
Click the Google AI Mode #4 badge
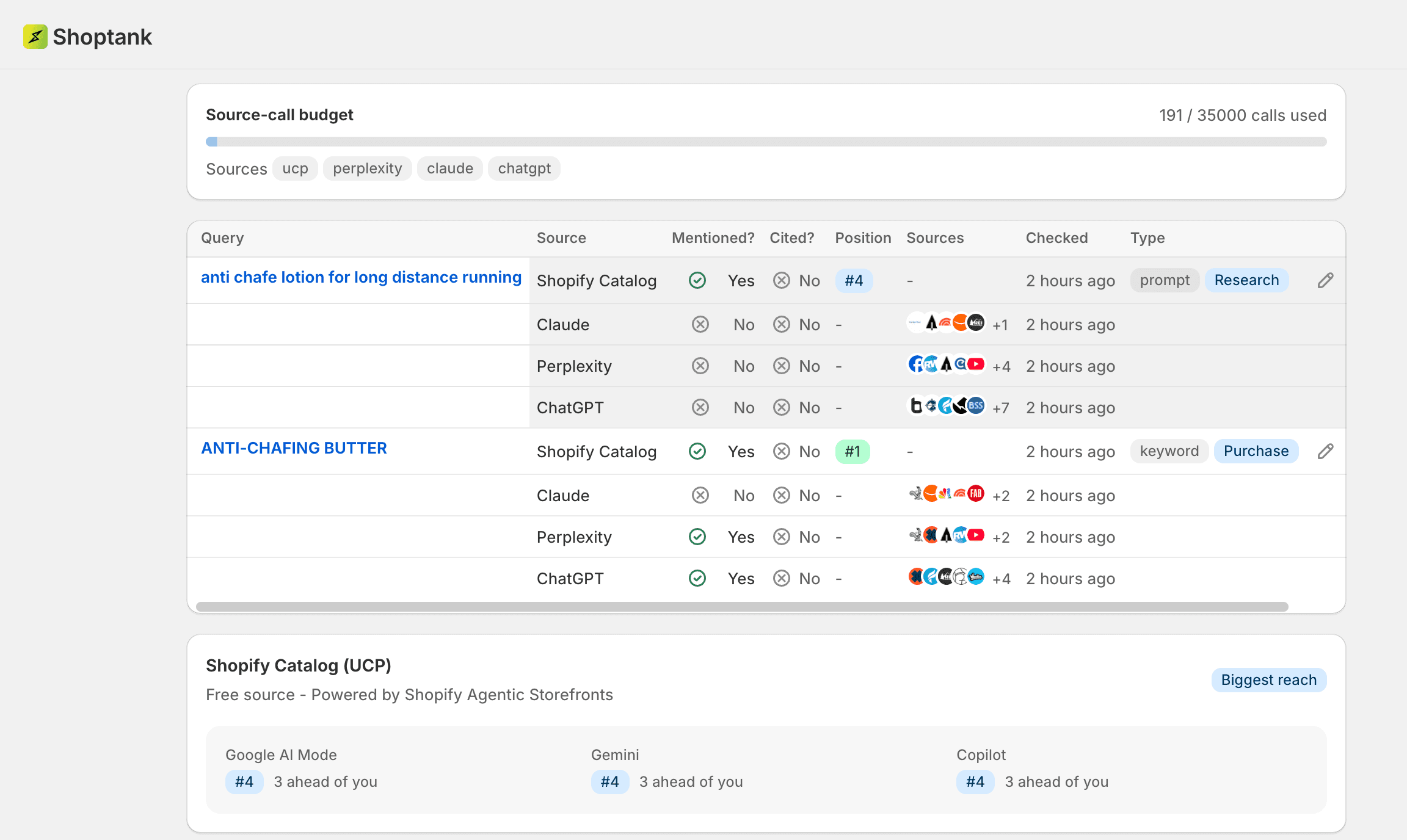point(244,782)
